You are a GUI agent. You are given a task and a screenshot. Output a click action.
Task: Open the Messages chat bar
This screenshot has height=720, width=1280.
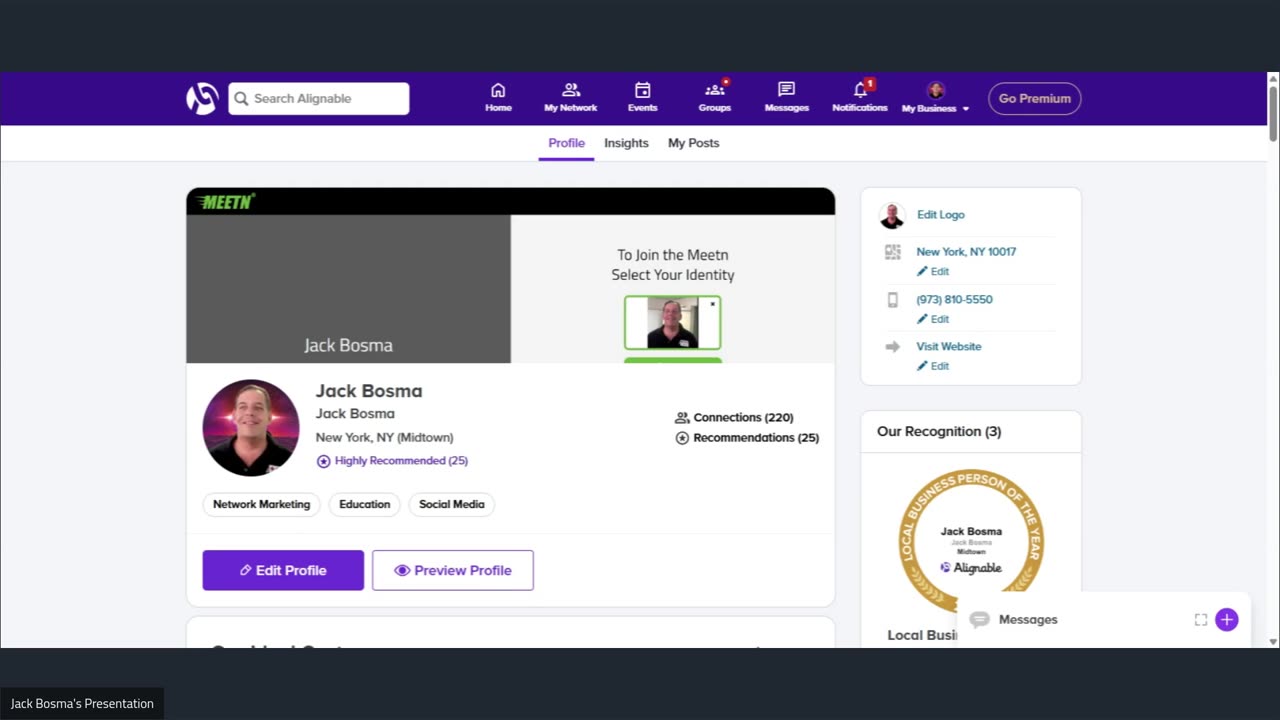pyautogui.click(x=1103, y=620)
